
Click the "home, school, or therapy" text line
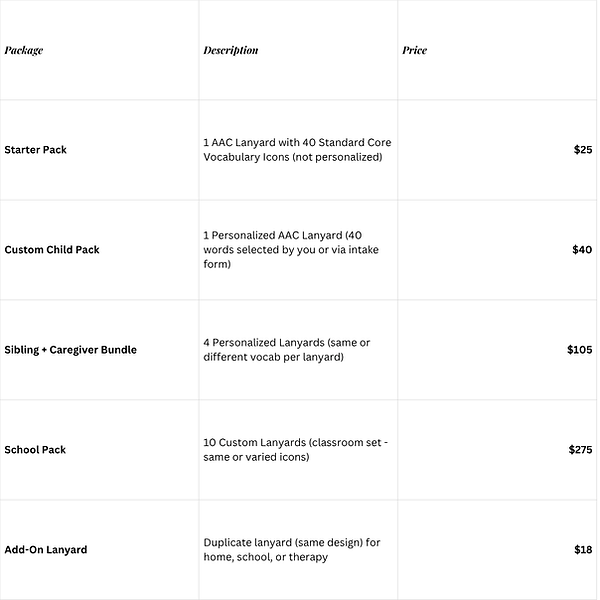tap(265, 557)
